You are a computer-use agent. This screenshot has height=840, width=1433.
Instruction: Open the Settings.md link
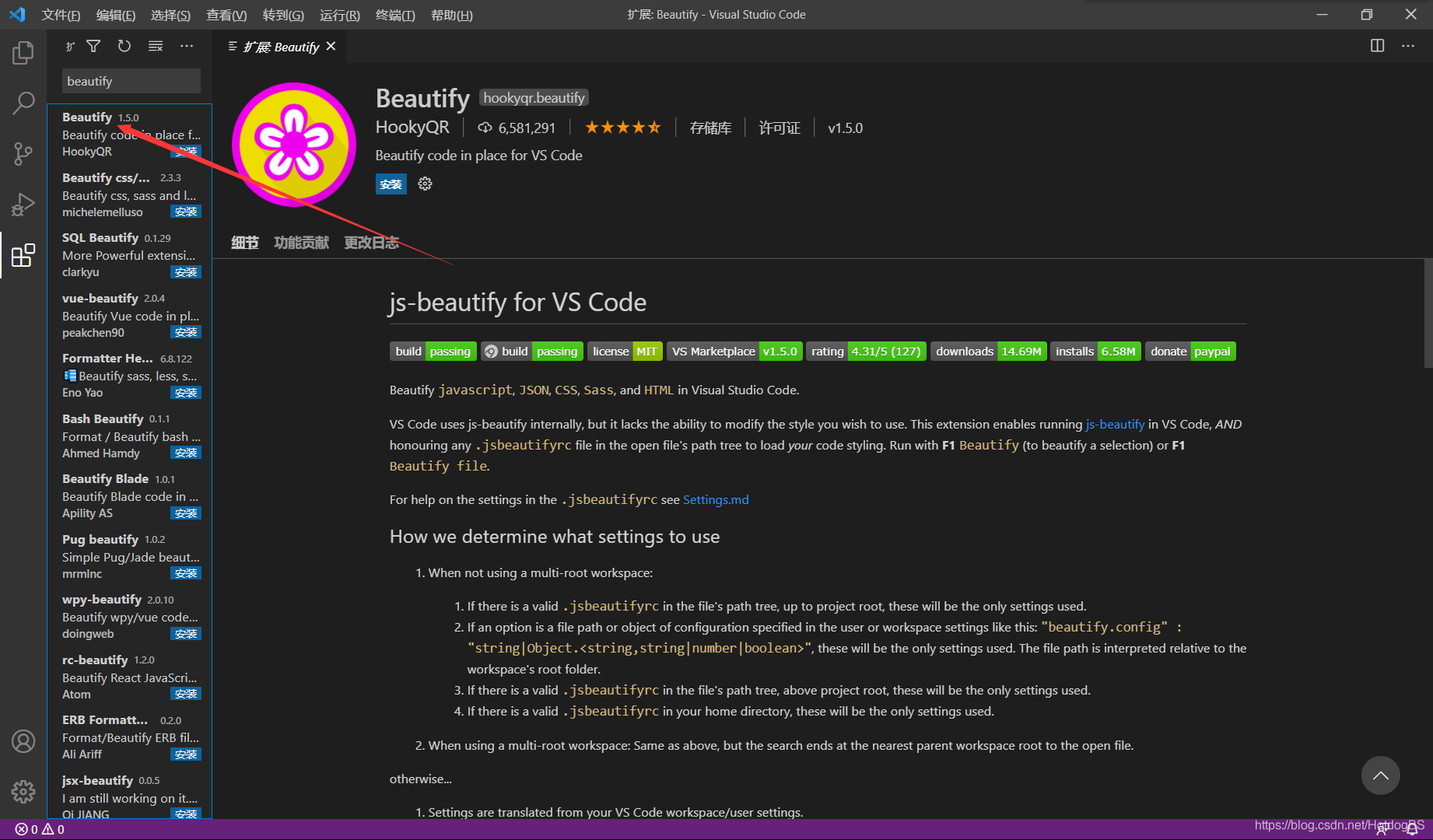[716, 499]
